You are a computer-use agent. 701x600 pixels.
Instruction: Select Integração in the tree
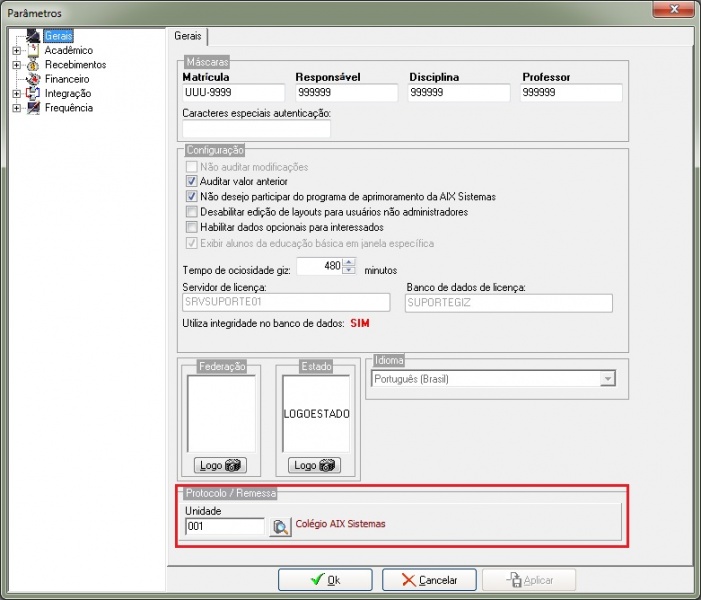(68, 93)
